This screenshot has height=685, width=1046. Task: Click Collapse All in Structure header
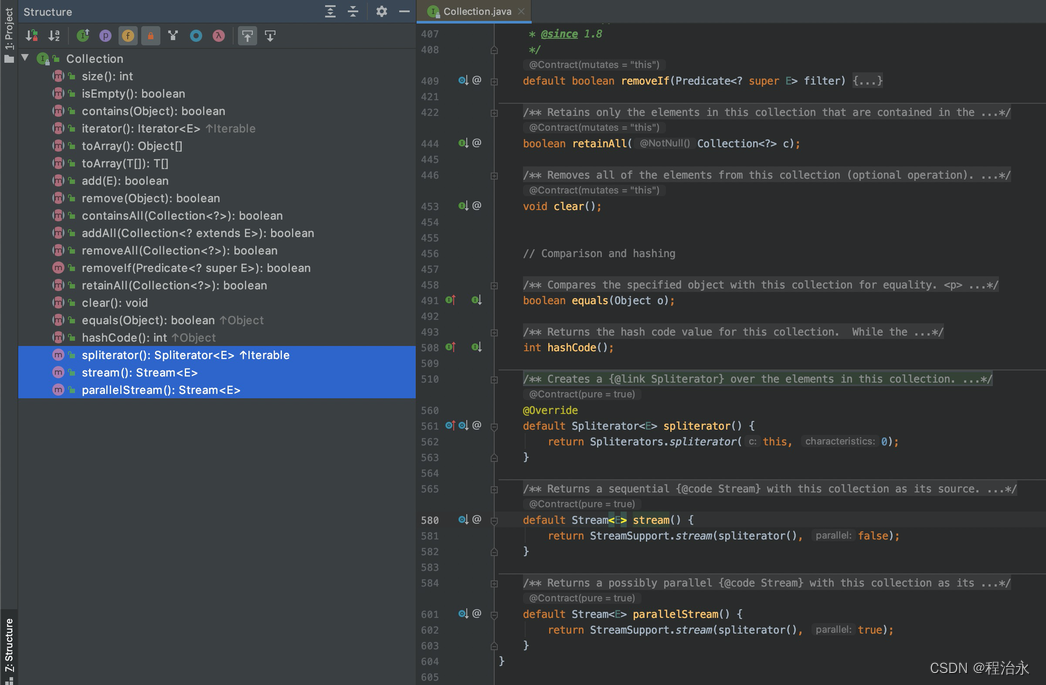tap(353, 11)
